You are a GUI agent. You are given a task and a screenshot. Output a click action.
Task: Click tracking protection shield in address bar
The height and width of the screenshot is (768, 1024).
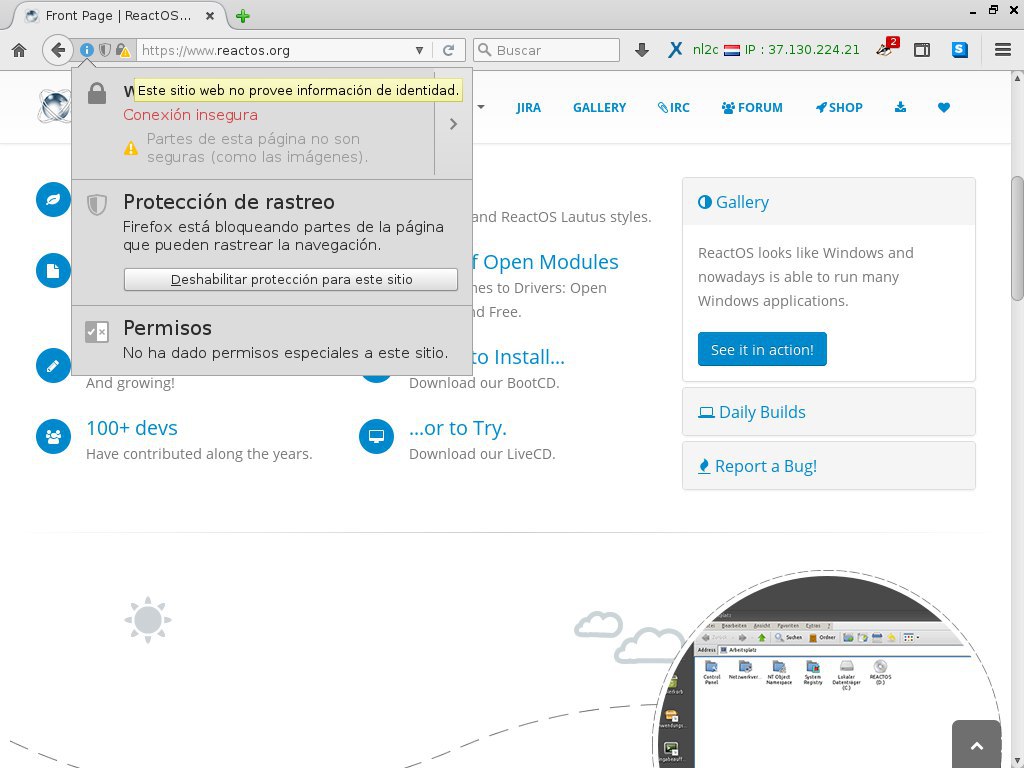point(104,50)
